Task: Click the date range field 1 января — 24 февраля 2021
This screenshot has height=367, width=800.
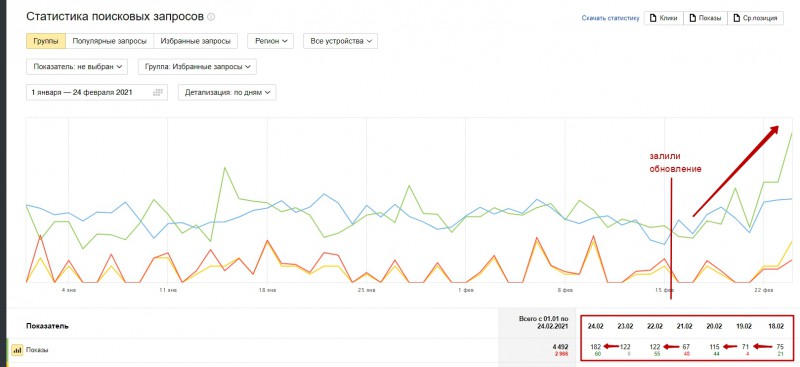Action: point(97,92)
